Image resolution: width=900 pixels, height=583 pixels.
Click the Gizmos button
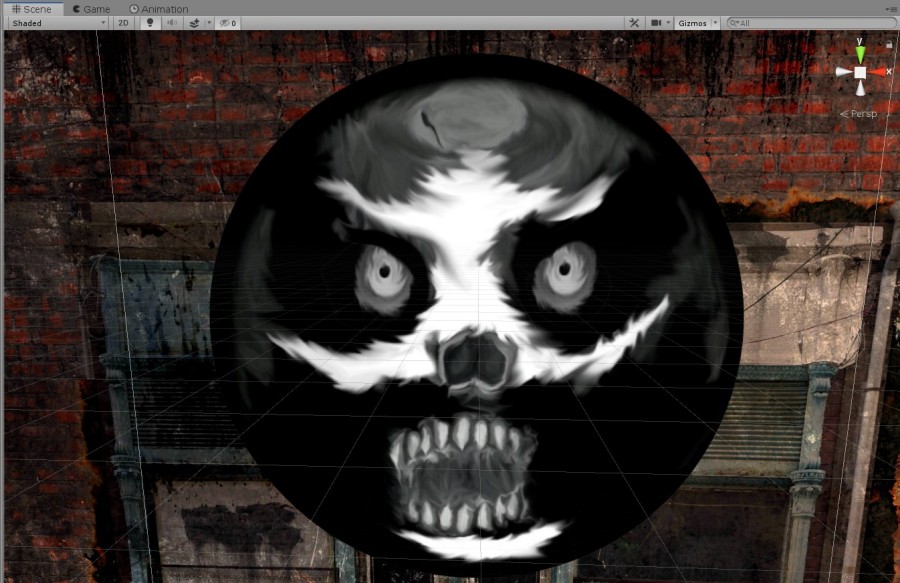[692, 22]
